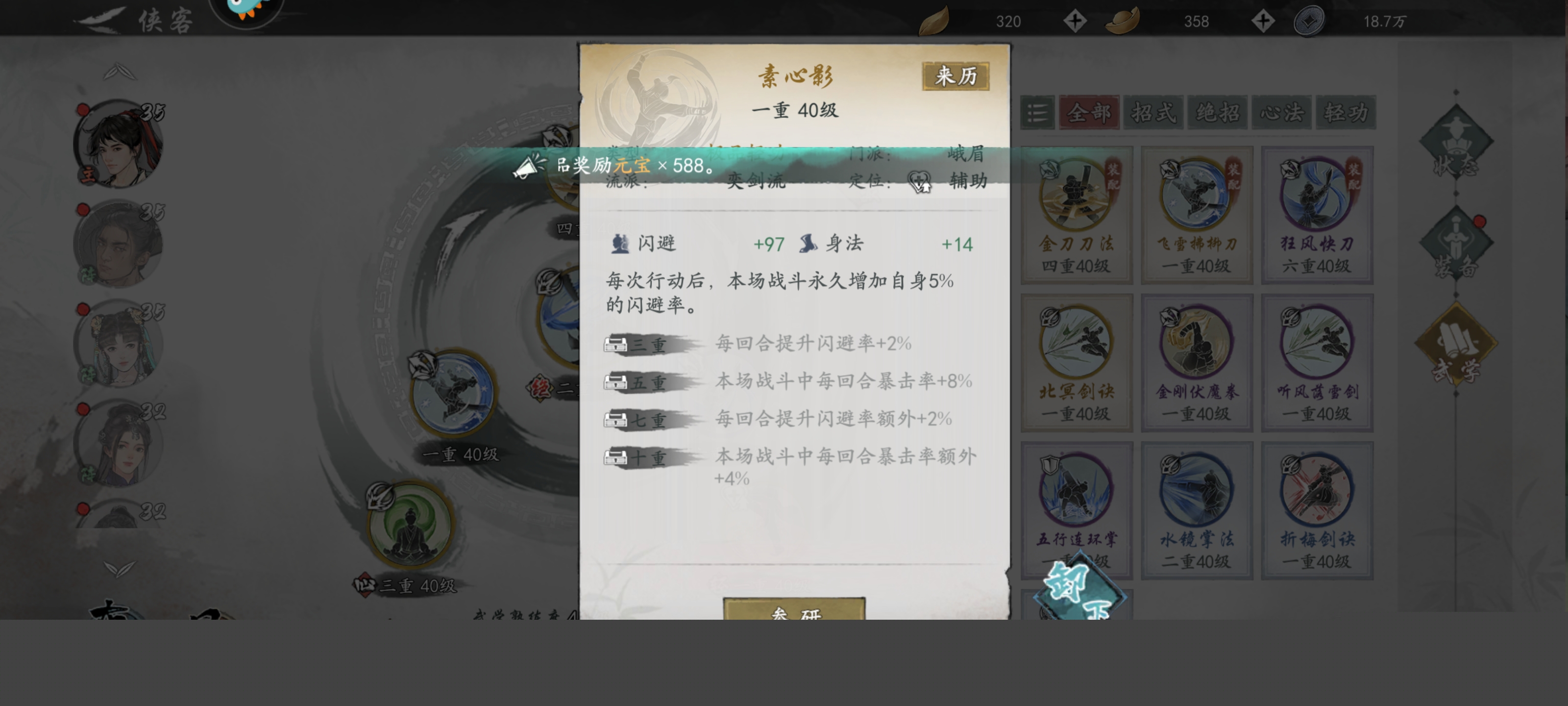Open the 来历 origin button

pyautogui.click(x=955, y=76)
